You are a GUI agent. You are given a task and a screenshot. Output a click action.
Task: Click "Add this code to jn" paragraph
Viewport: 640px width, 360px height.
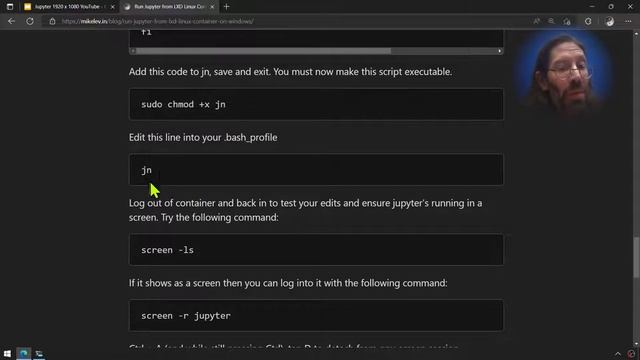290,72
